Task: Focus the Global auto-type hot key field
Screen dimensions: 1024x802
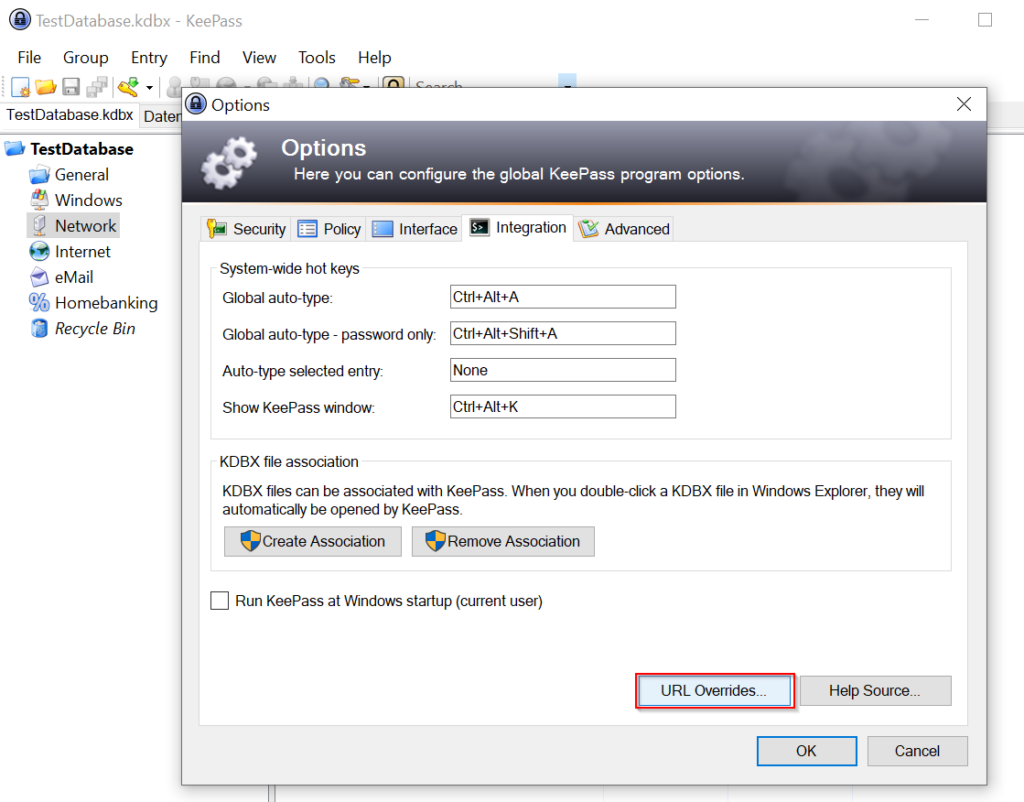Action: click(x=562, y=297)
